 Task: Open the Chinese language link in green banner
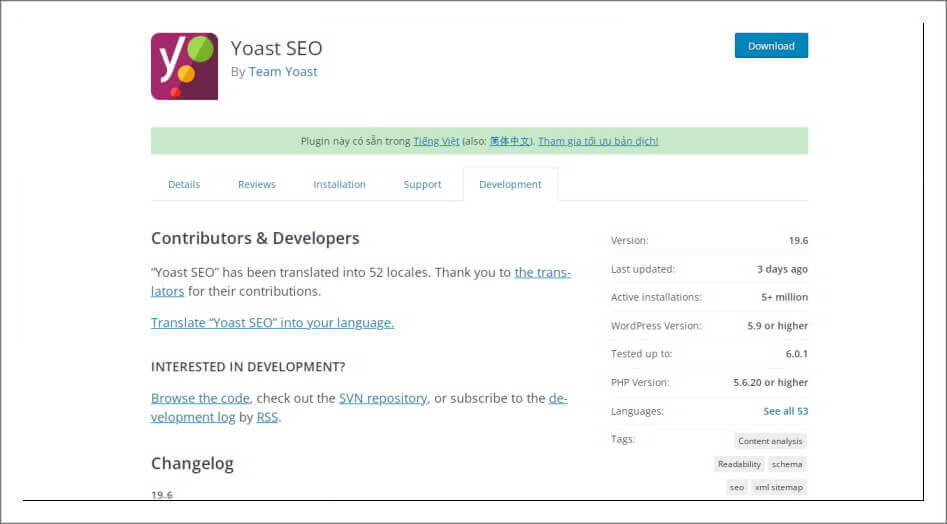[510, 141]
